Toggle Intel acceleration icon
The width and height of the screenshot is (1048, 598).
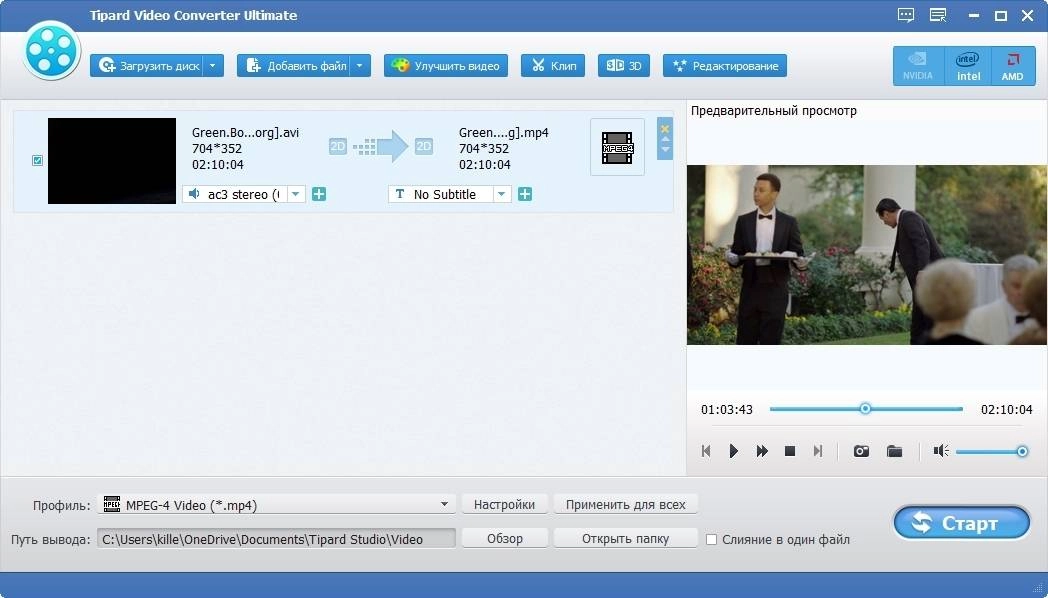(x=968, y=66)
